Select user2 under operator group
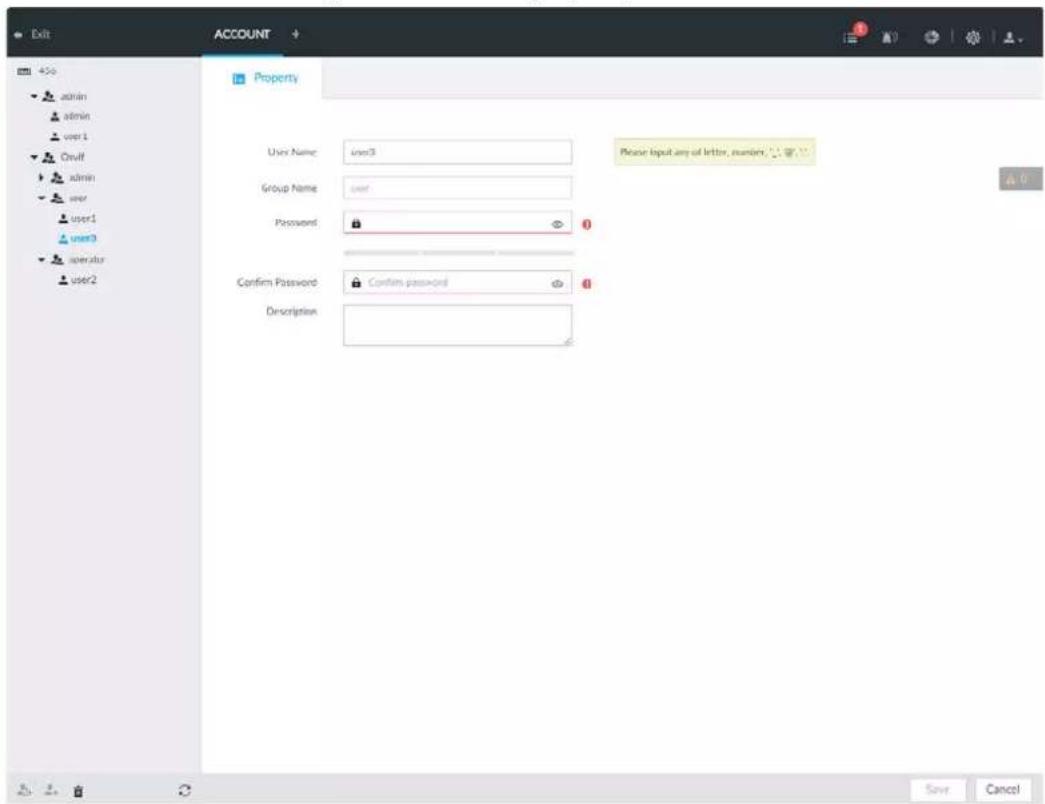The height and width of the screenshot is (804, 1045). pos(77,281)
